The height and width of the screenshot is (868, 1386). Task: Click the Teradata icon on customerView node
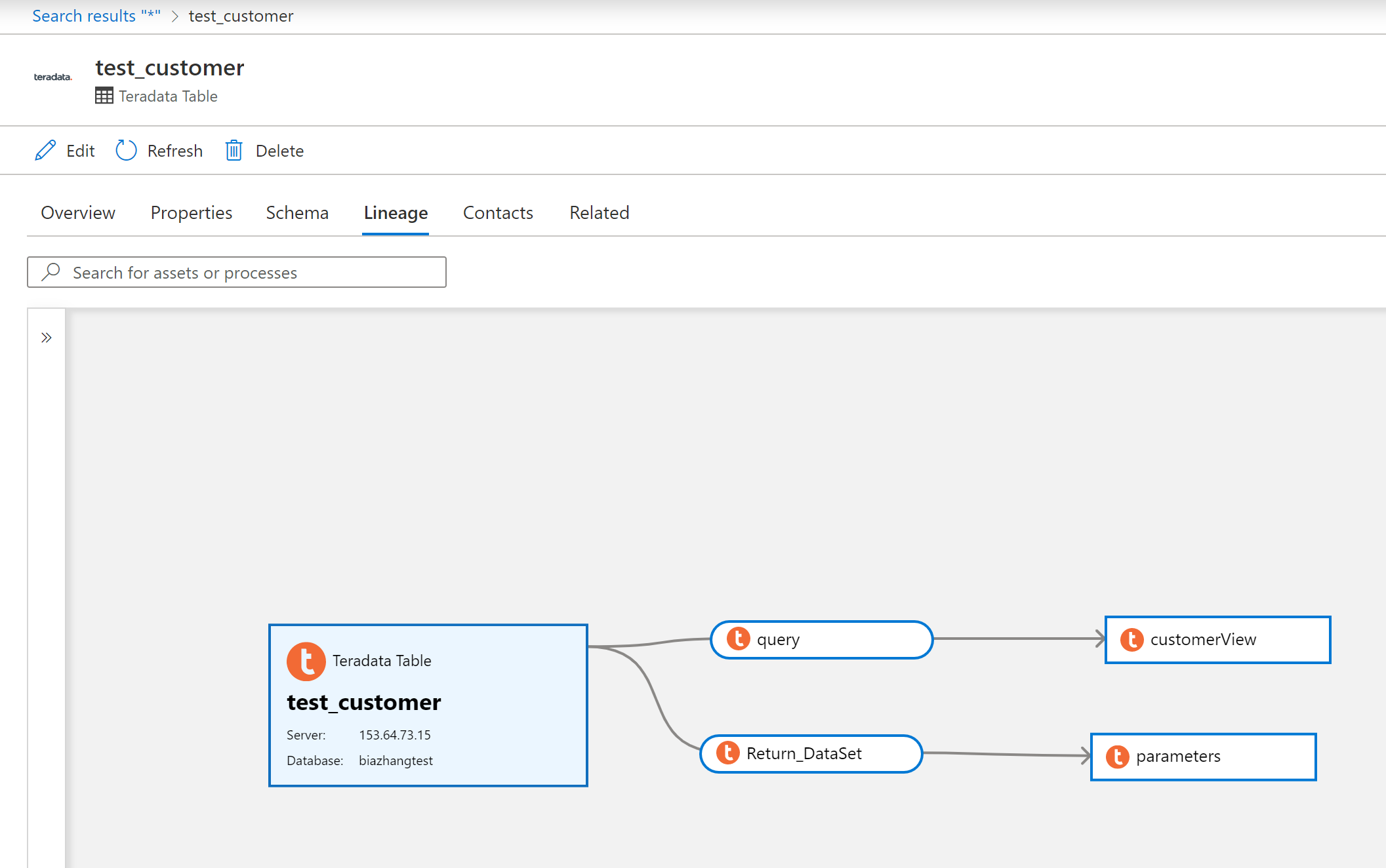coord(1130,638)
